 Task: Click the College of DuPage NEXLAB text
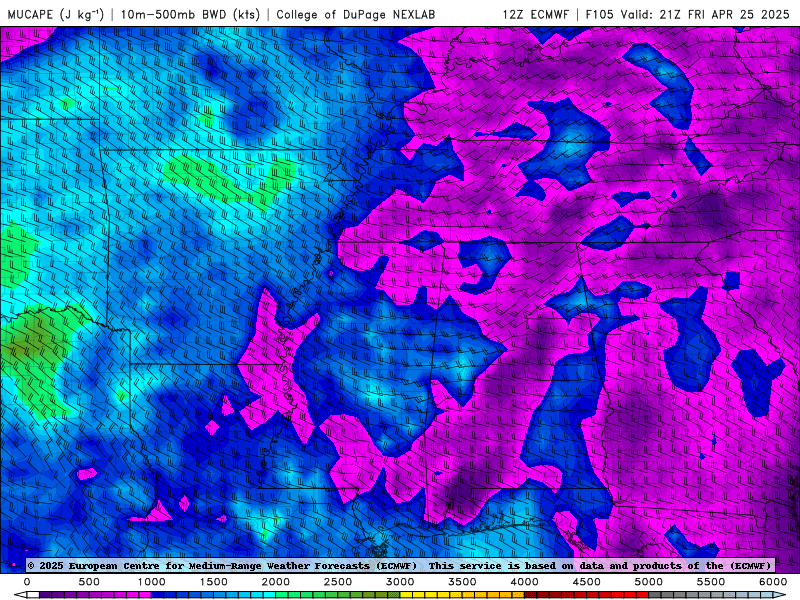pyautogui.click(x=356, y=14)
